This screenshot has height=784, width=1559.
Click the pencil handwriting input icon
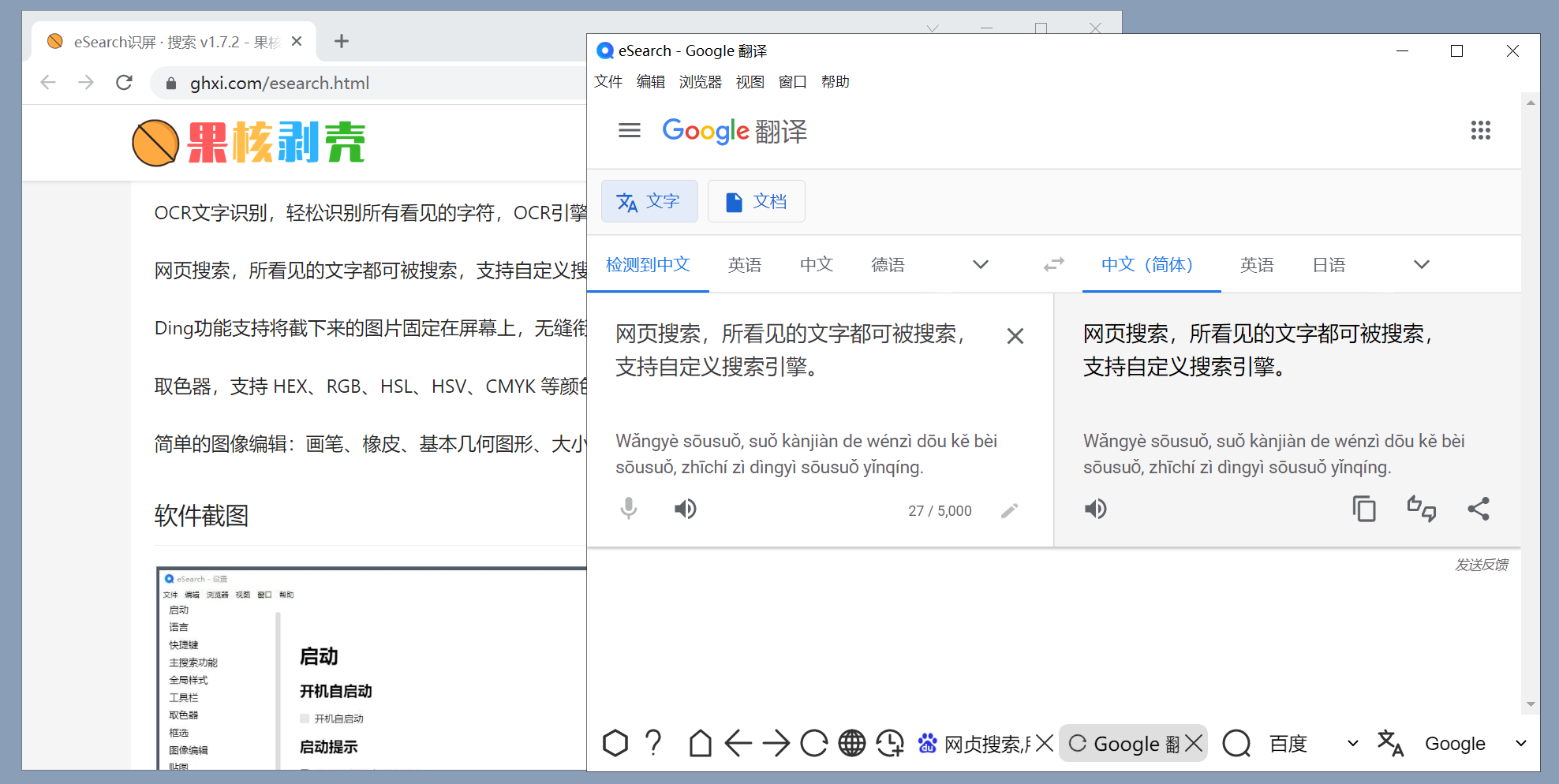(1009, 511)
